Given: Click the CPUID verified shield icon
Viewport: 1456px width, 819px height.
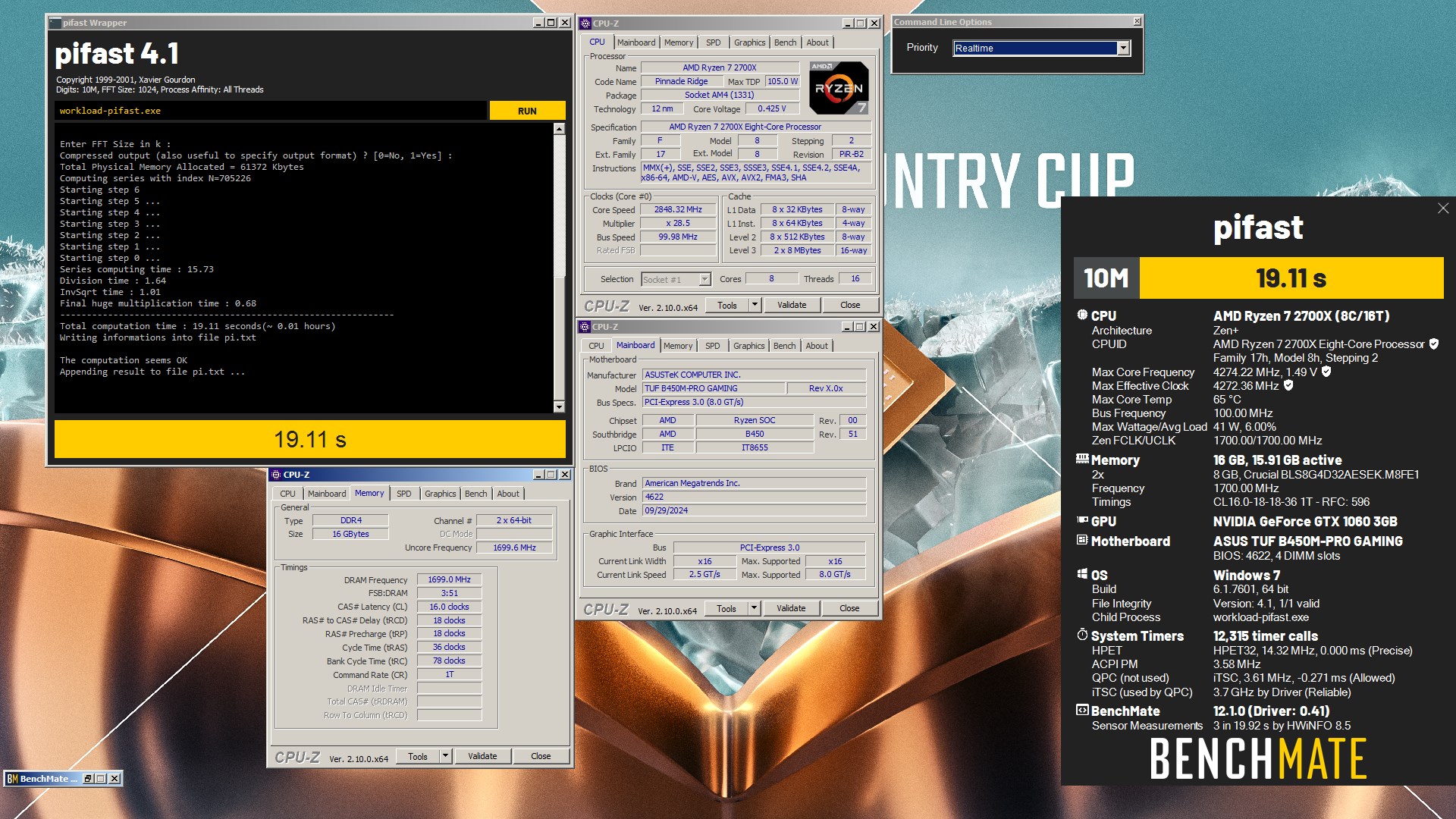Looking at the screenshot, I should coord(1433,344).
